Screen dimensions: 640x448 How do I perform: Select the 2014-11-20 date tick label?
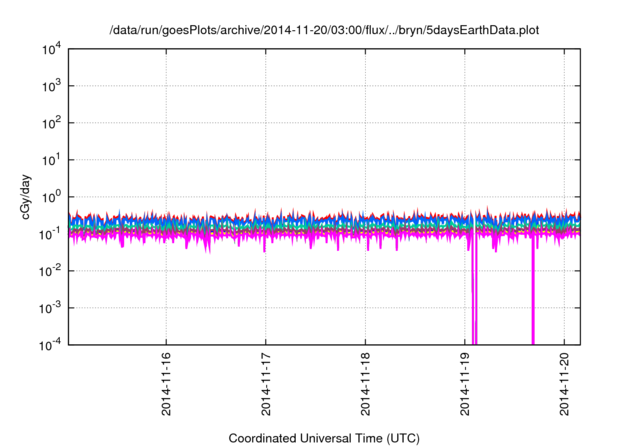[x=564, y=384]
